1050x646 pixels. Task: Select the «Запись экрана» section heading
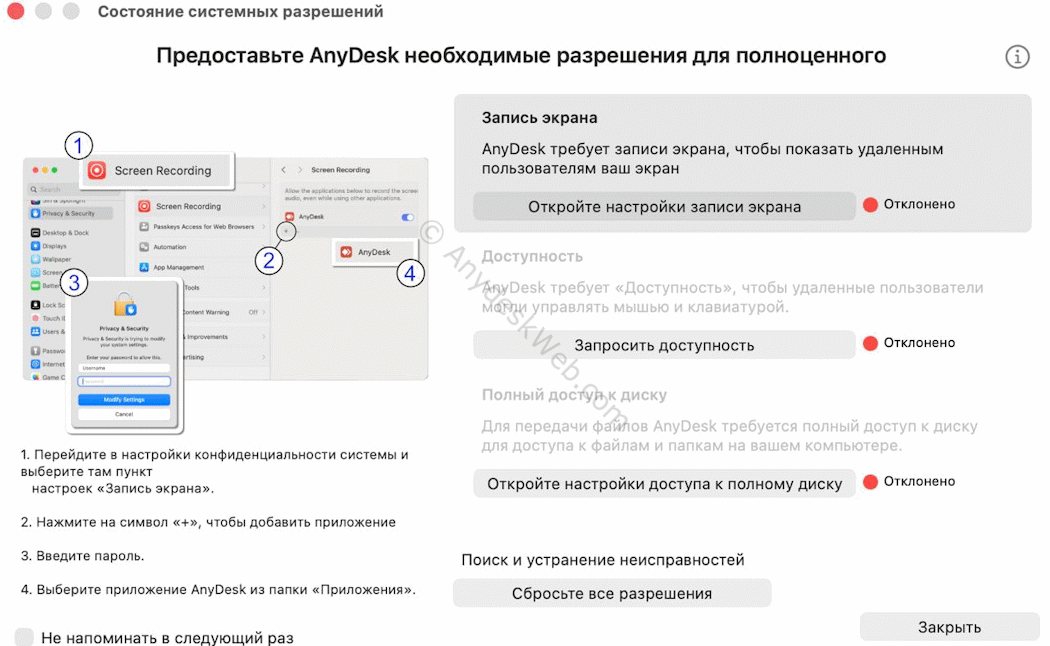click(x=540, y=118)
